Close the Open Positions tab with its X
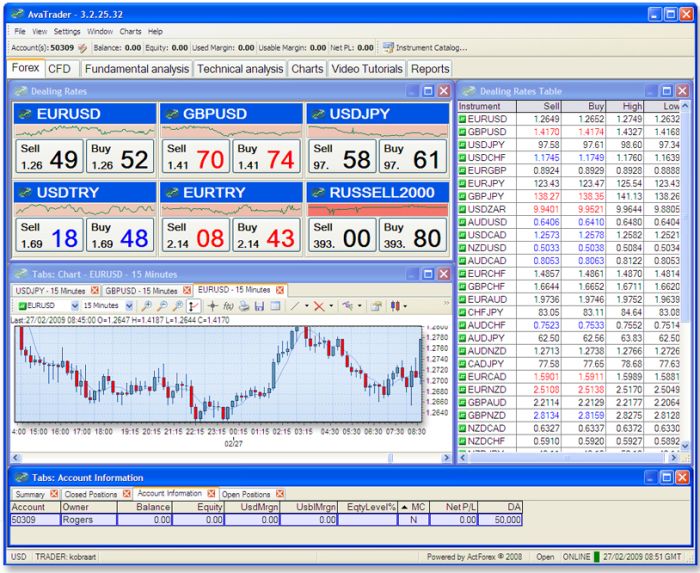 coord(279,494)
